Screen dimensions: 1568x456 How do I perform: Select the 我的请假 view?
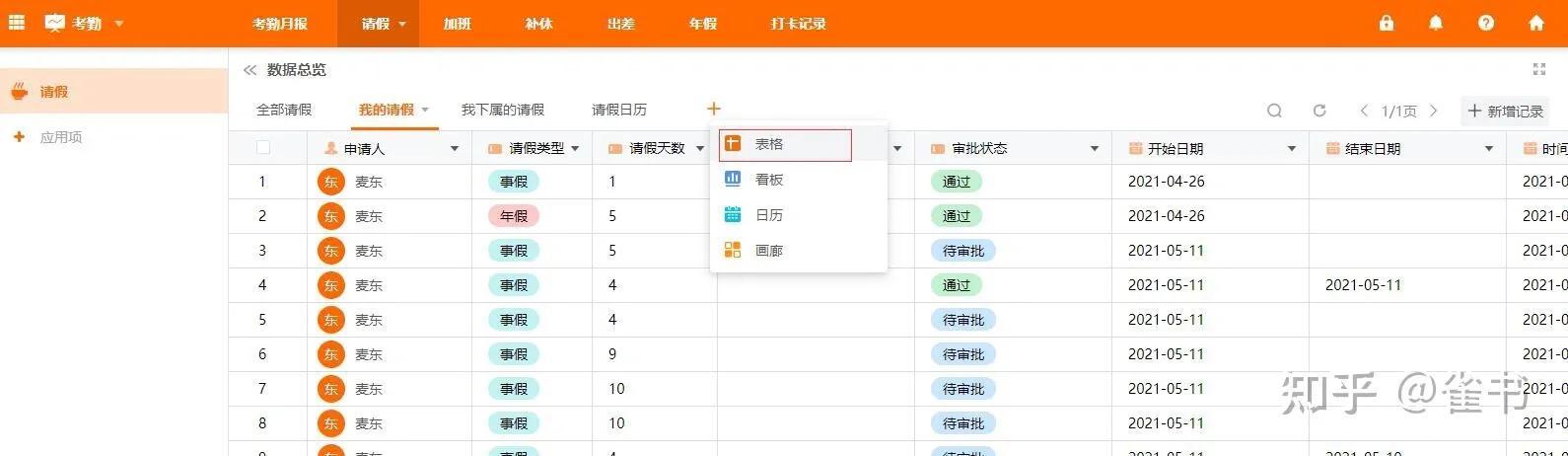(x=387, y=110)
